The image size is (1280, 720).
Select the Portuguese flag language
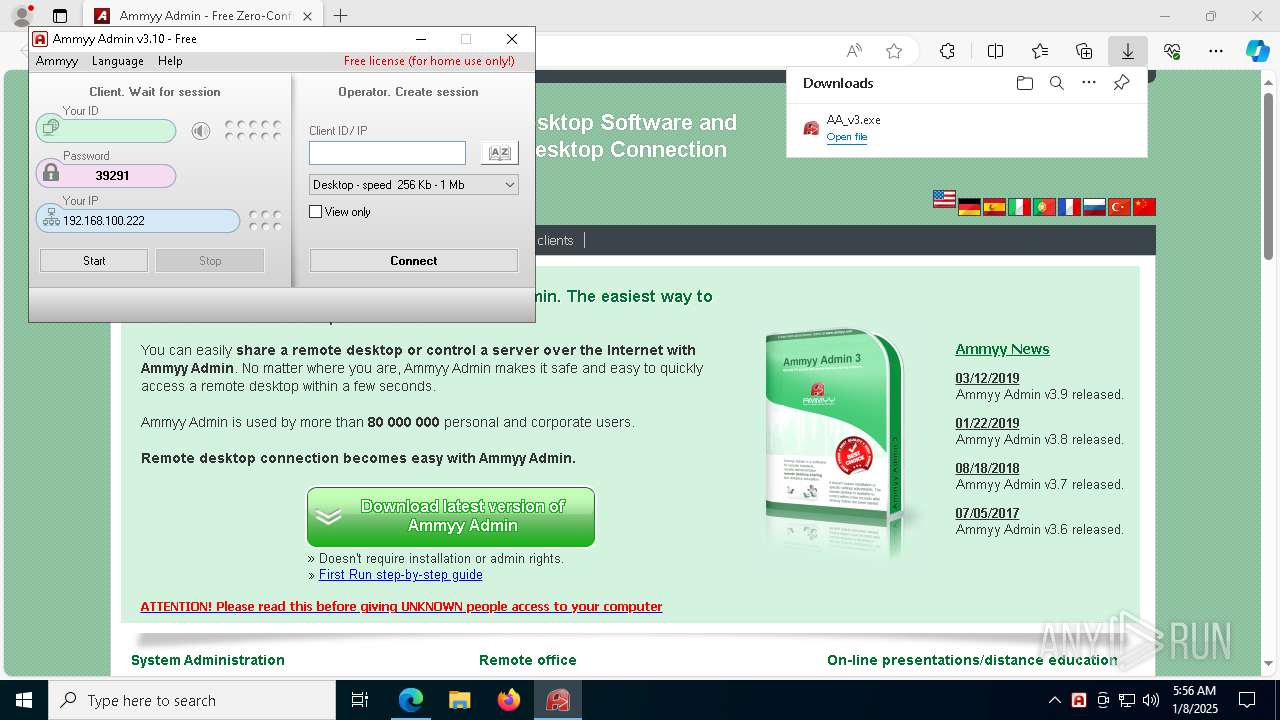1044,207
